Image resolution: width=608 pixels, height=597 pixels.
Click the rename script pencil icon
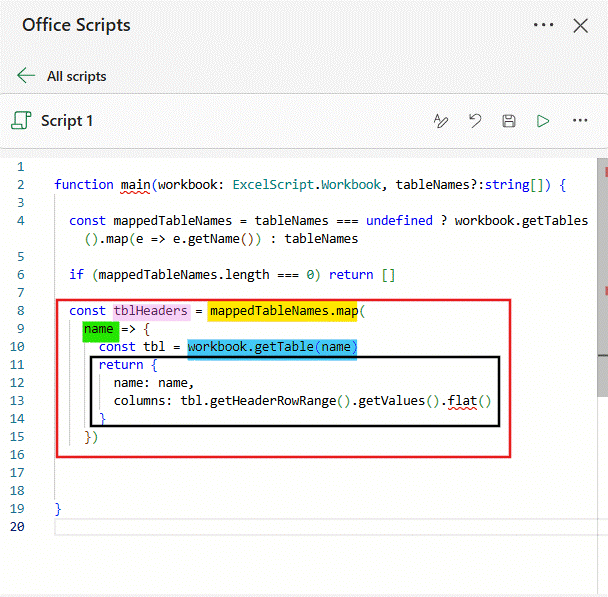click(440, 121)
